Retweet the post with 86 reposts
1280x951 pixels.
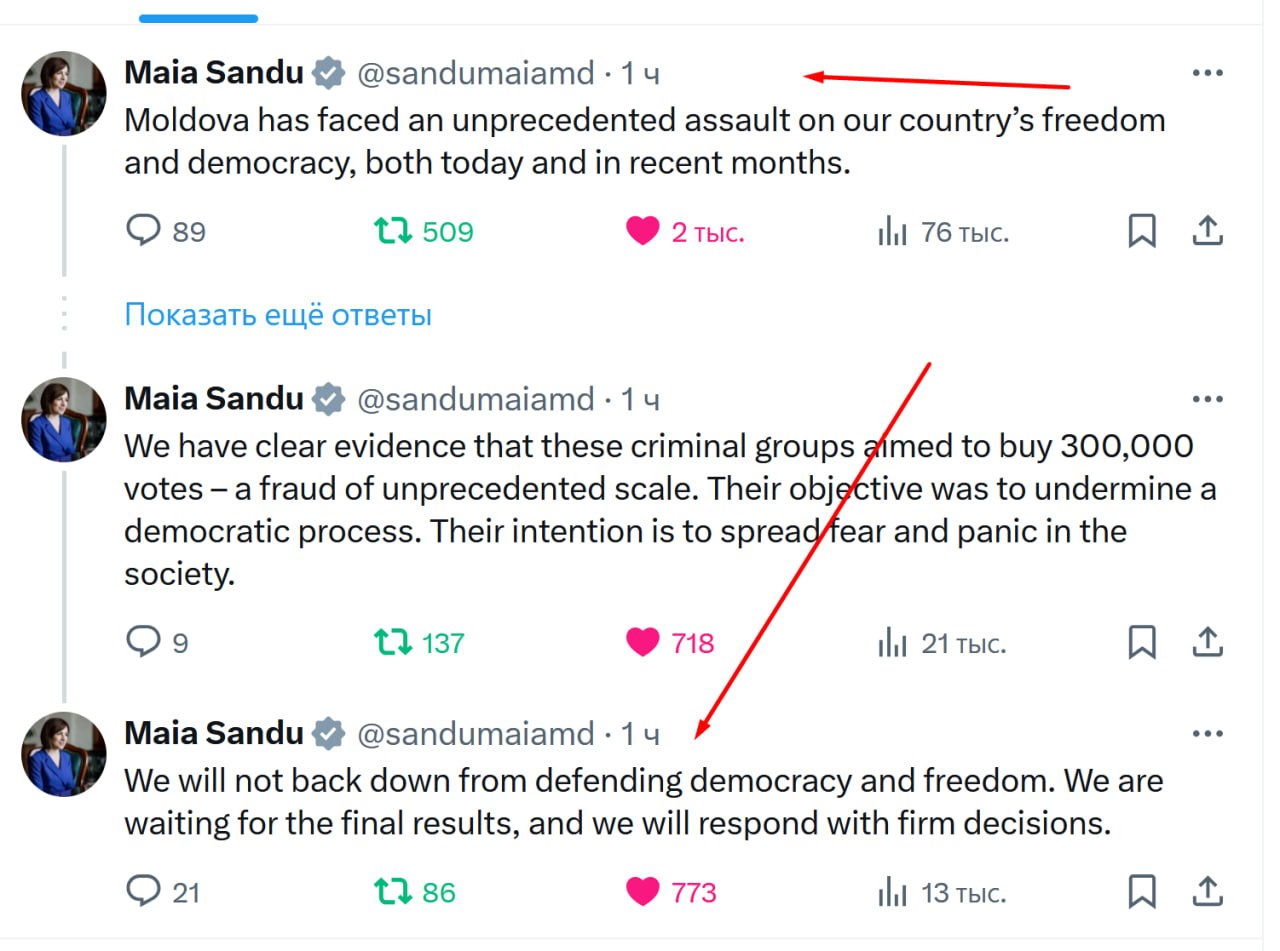pos(393,891)
